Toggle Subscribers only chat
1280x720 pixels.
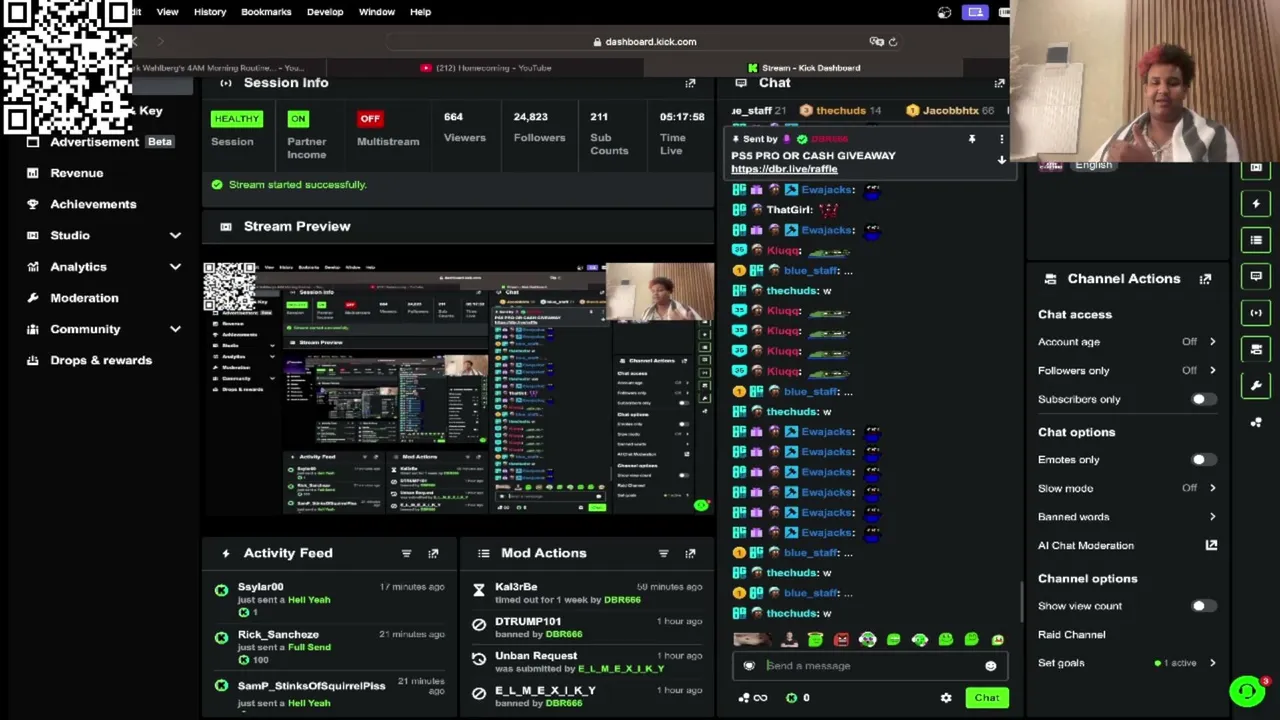[x=1203, y=399]
